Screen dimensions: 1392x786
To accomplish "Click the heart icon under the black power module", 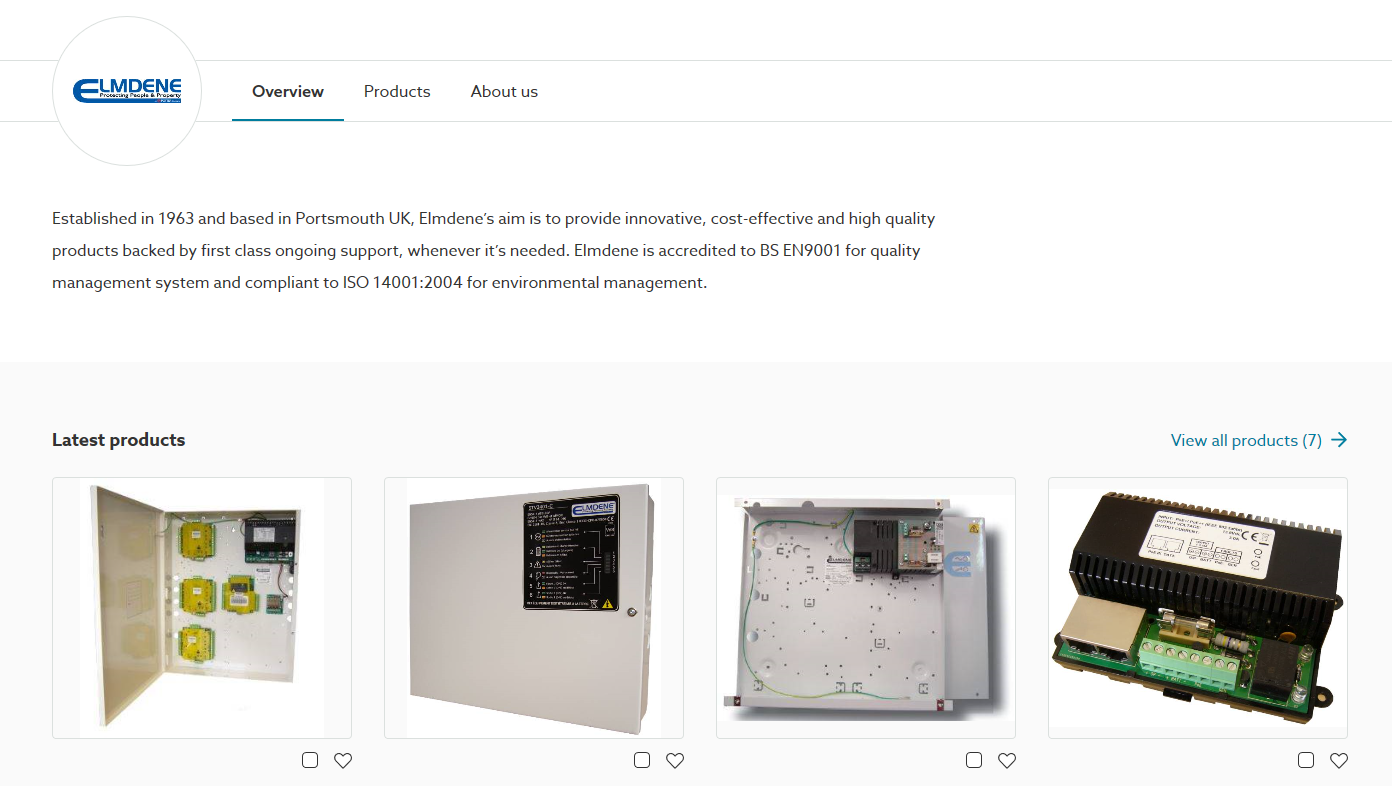I will 1339,760.
